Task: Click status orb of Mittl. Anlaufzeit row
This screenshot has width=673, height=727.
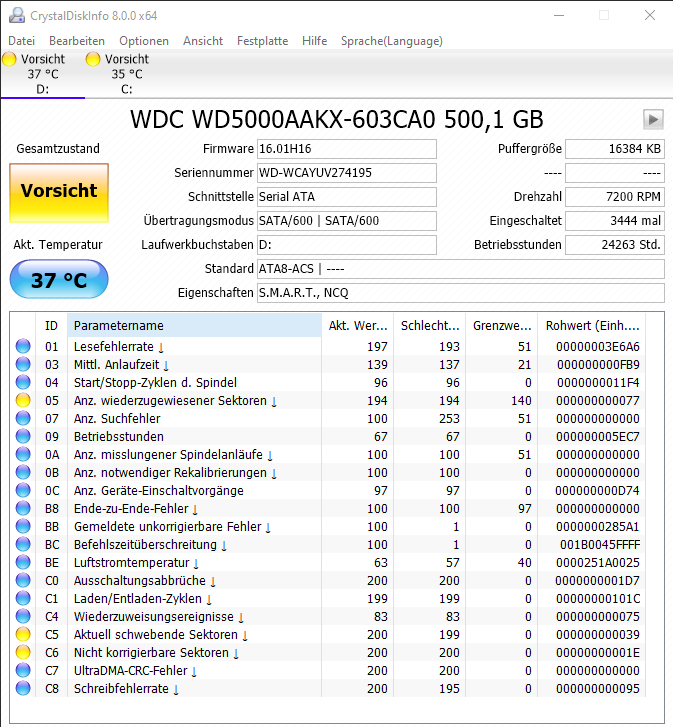Action: coord(23,364)
